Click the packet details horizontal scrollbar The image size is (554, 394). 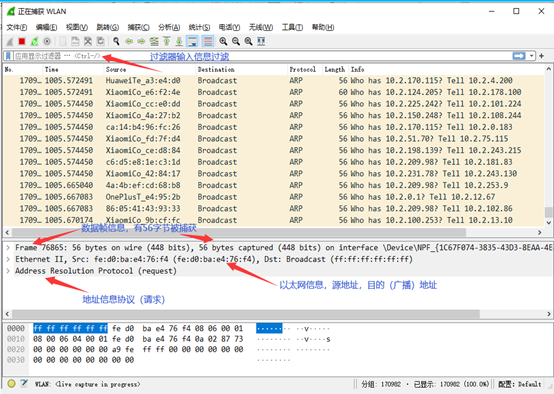pyautogui.click(x=246, y=314)
